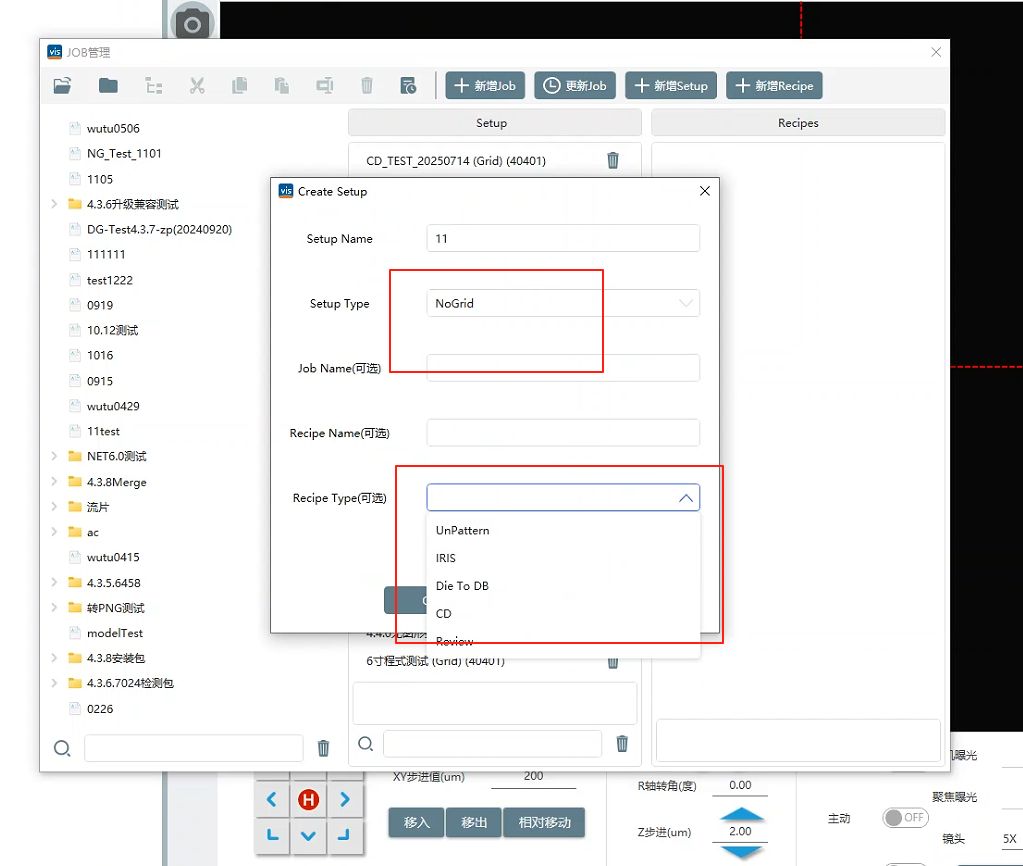Click the open folder icon in toolbar
Viewport: 1023px width, 866px height.
[62, 86]
